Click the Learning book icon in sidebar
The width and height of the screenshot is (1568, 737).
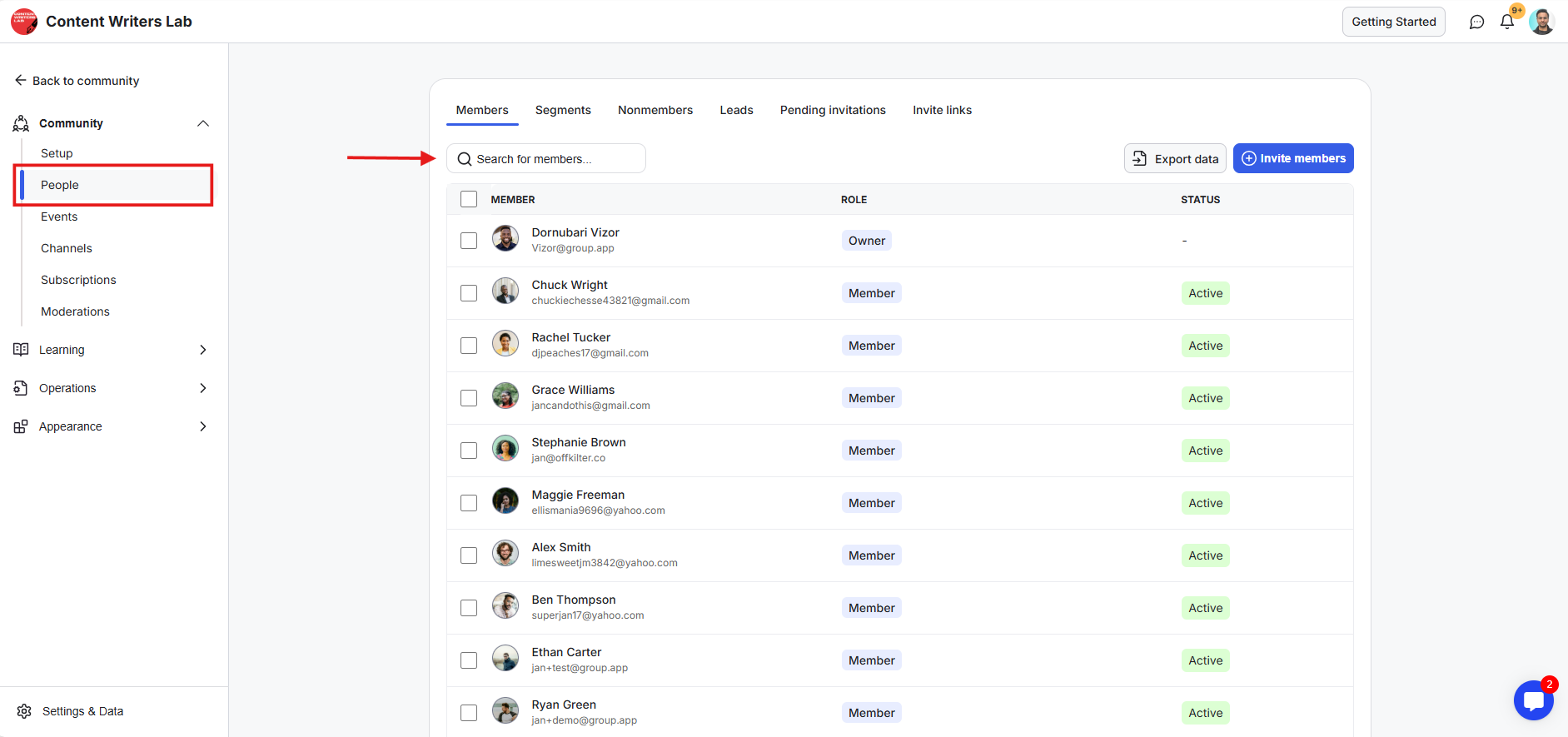click(x=21, y=350)
